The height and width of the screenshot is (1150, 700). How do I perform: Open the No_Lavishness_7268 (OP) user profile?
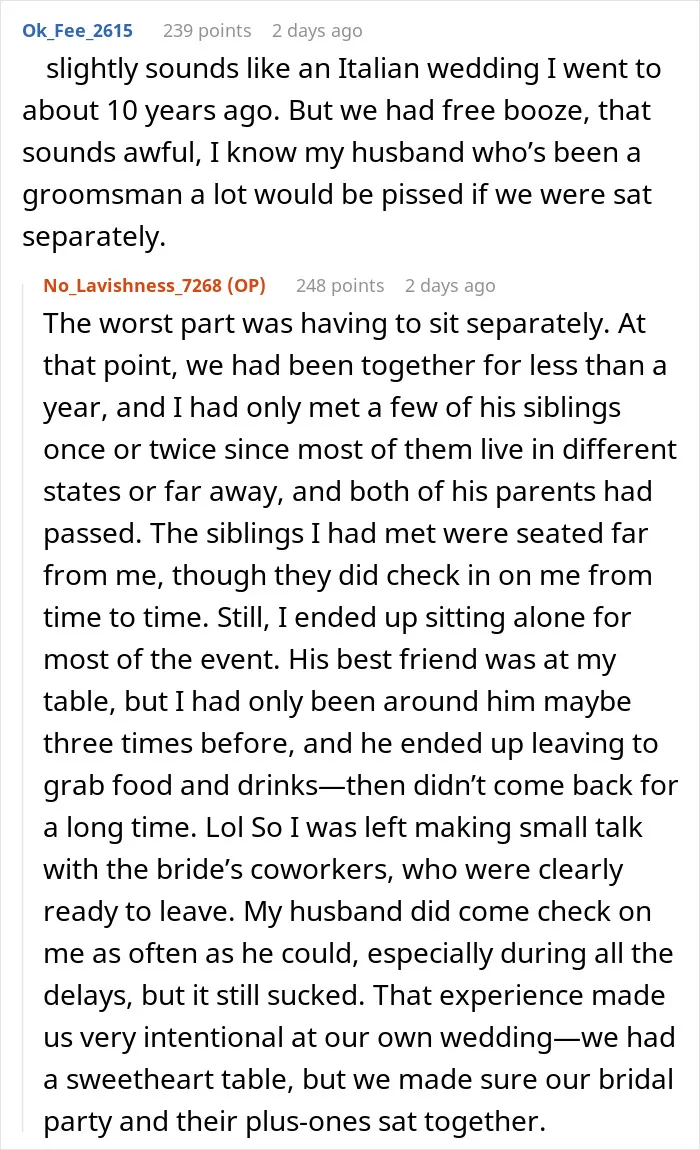point(154,285)
